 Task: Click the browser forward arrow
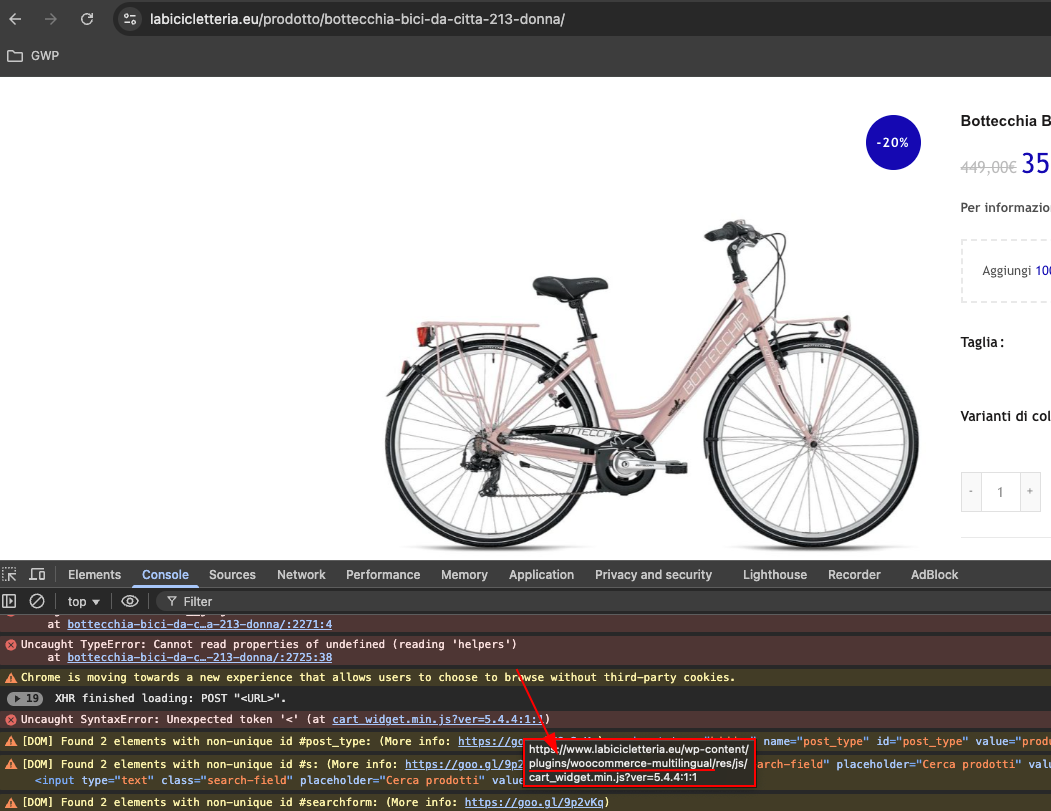(51, 19)
